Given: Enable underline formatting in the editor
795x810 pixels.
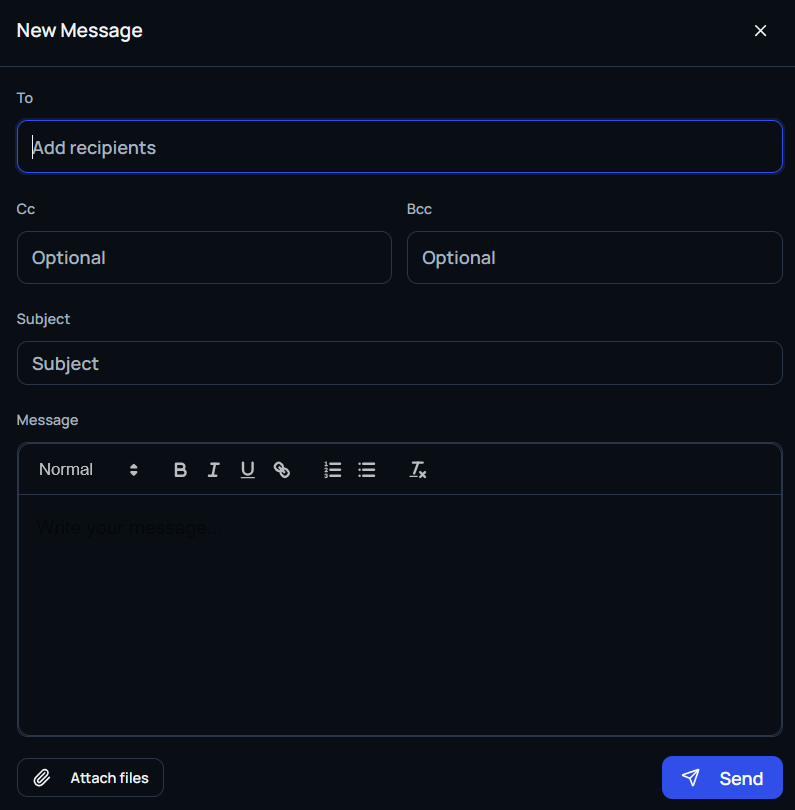Looking at the screenshot, I should coord(247,470).
